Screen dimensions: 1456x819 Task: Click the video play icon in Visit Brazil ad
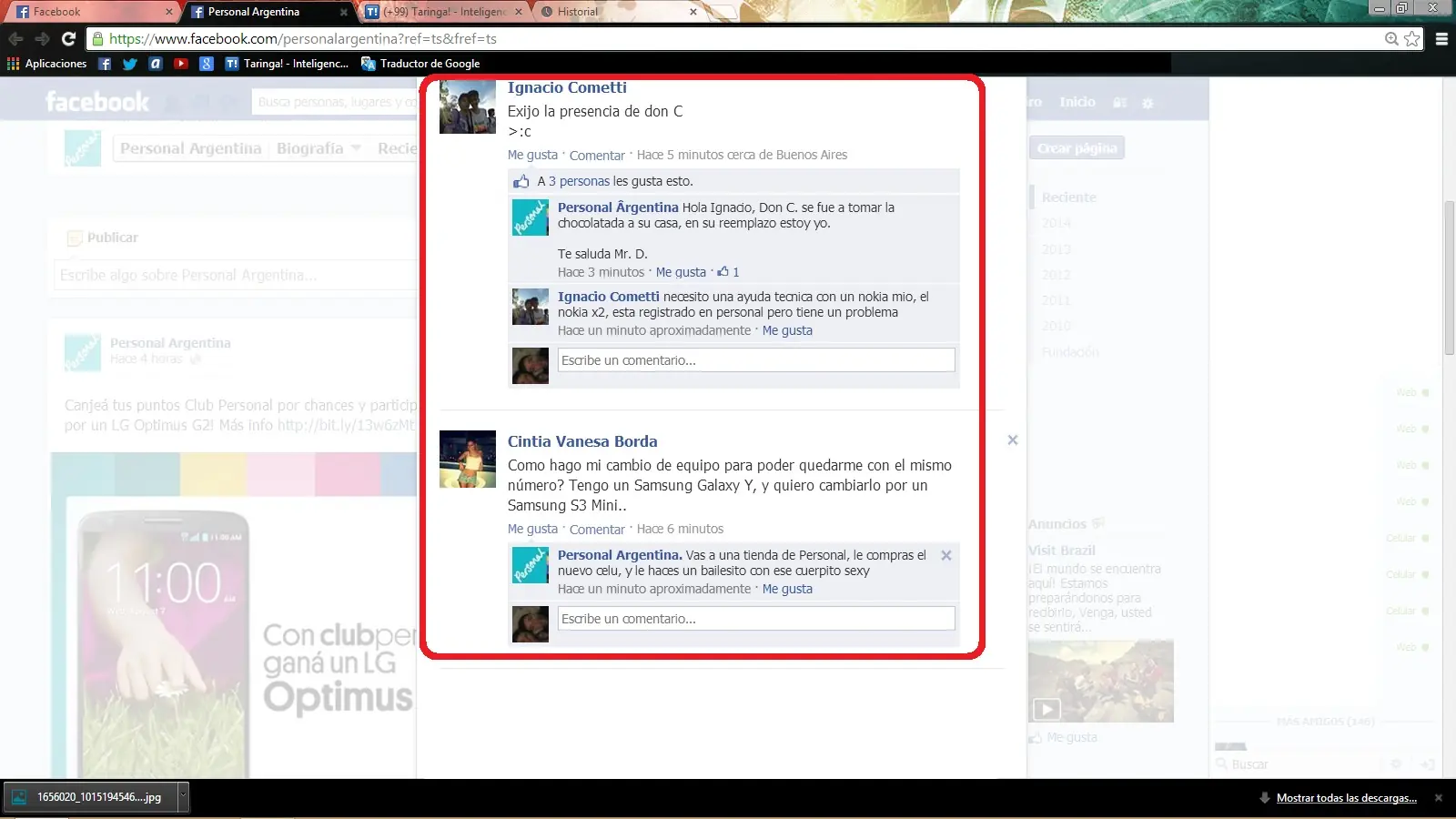point(1046,709)
